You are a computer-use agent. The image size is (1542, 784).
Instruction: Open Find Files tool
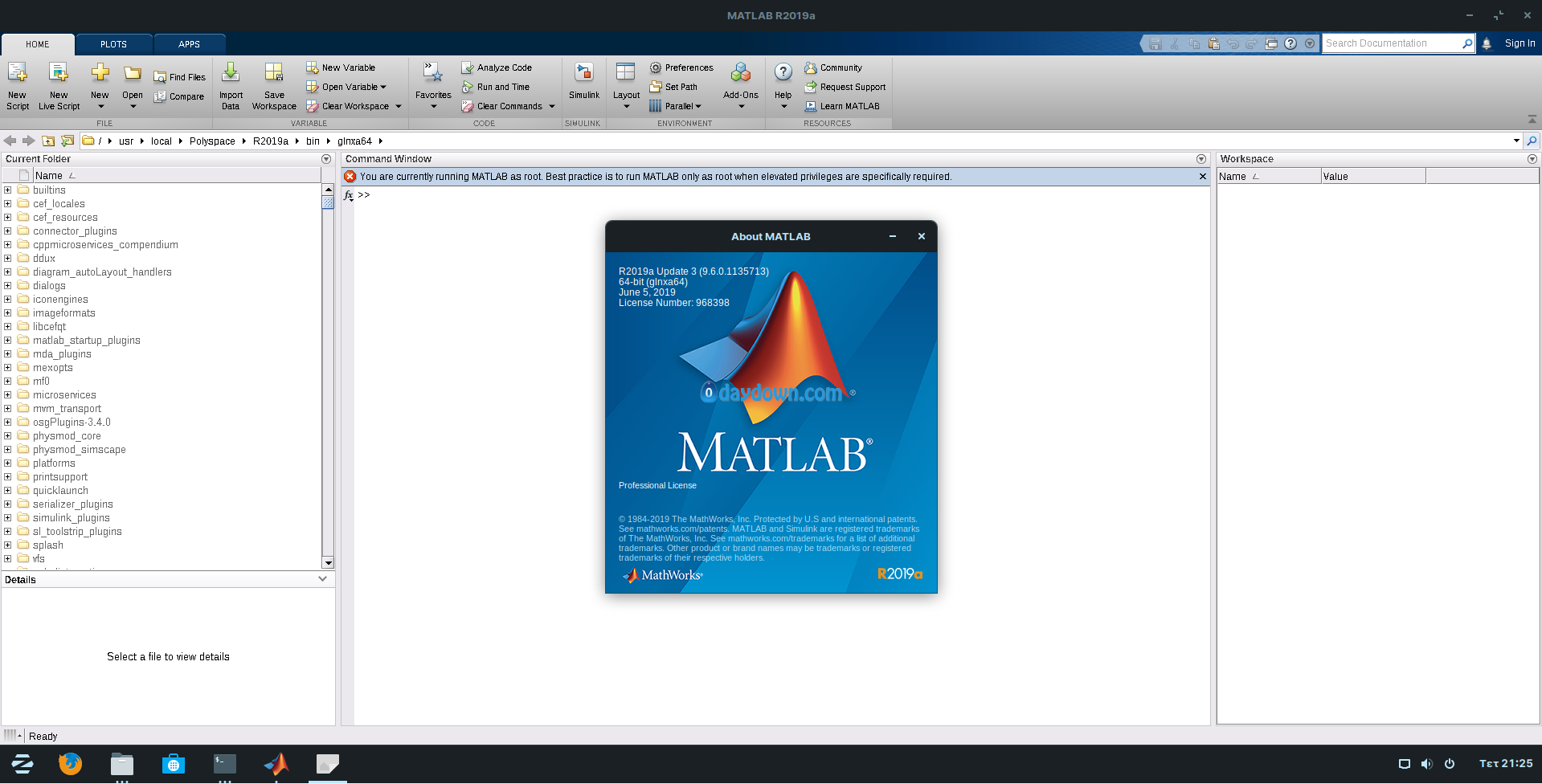(180, 77)
